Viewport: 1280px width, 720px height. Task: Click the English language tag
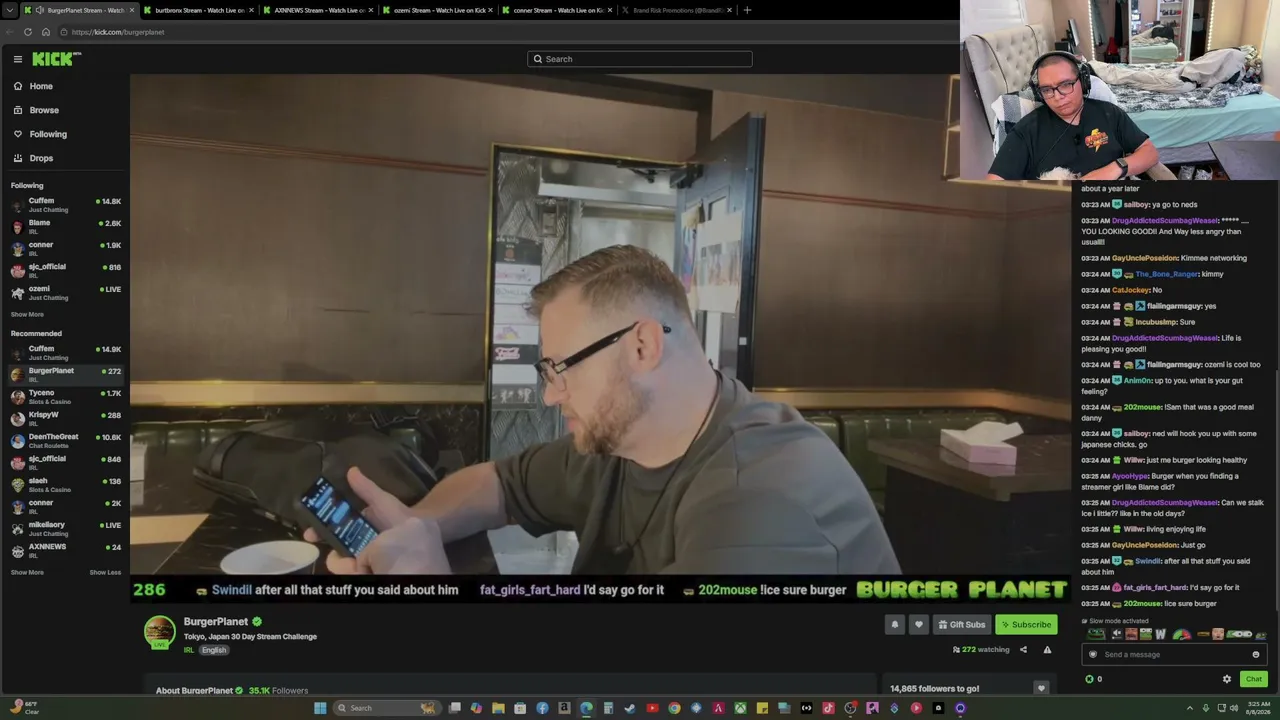[214, 650]
